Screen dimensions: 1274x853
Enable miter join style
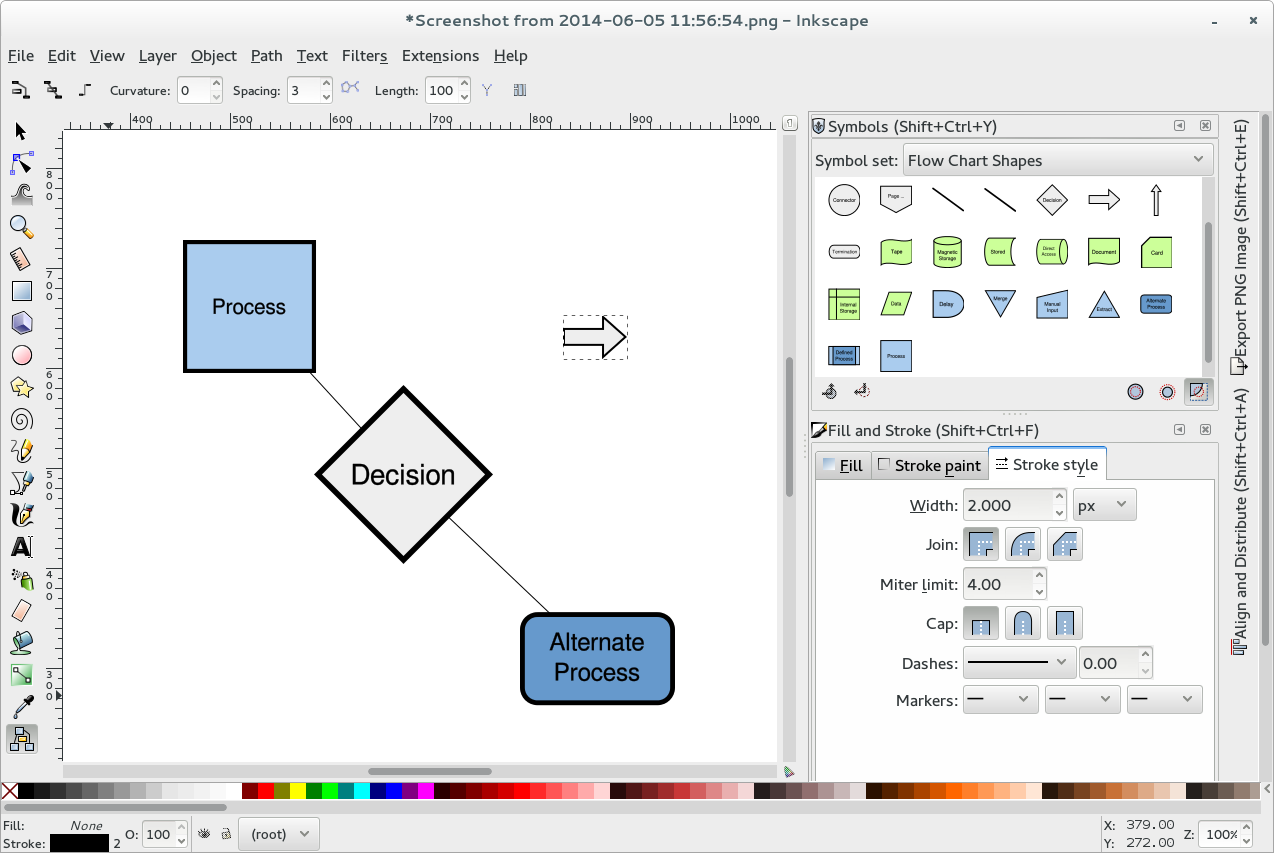click(981, 543)
